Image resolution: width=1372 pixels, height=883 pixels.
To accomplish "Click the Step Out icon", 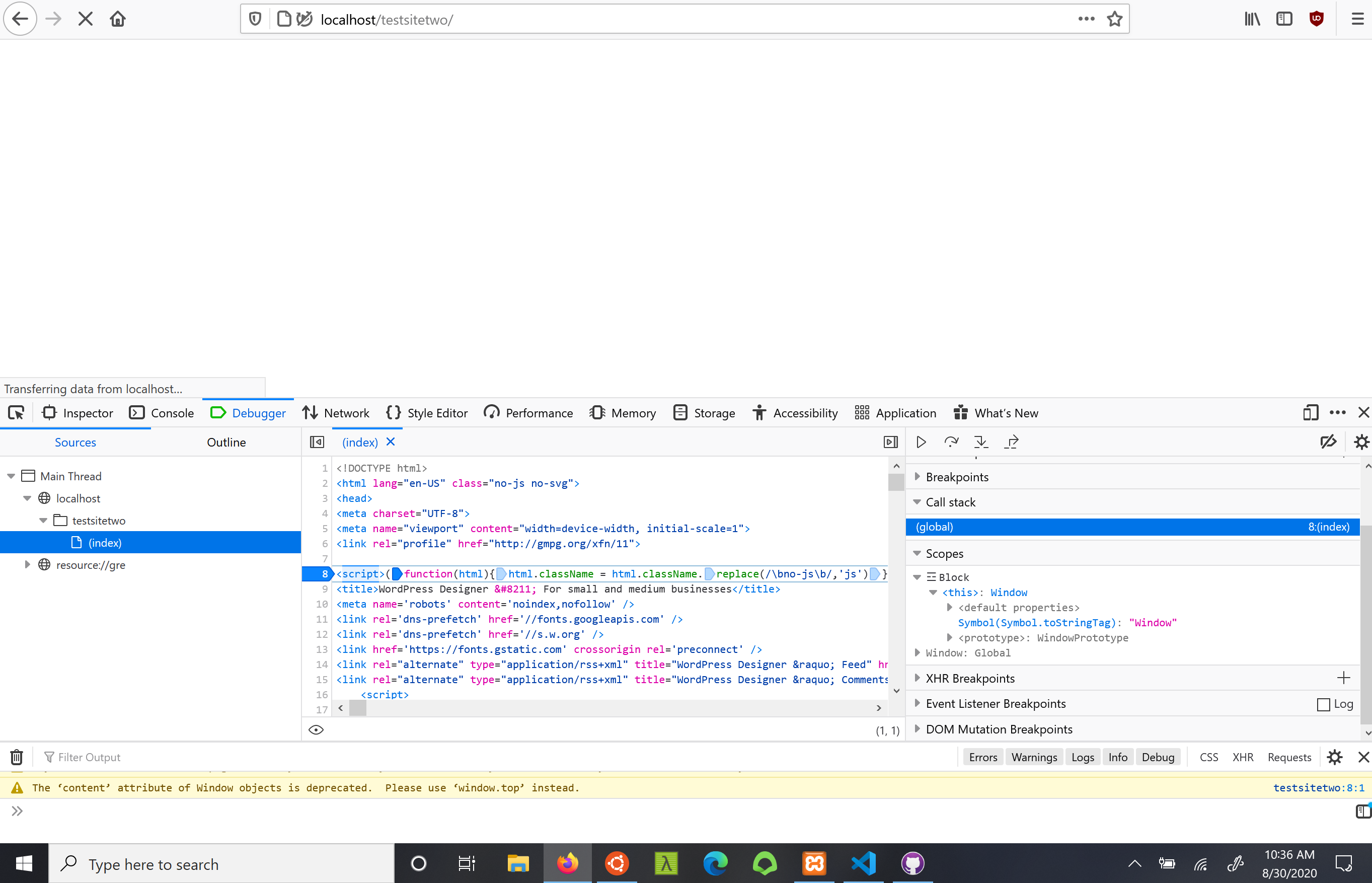I will click(x=1012, y=442).
